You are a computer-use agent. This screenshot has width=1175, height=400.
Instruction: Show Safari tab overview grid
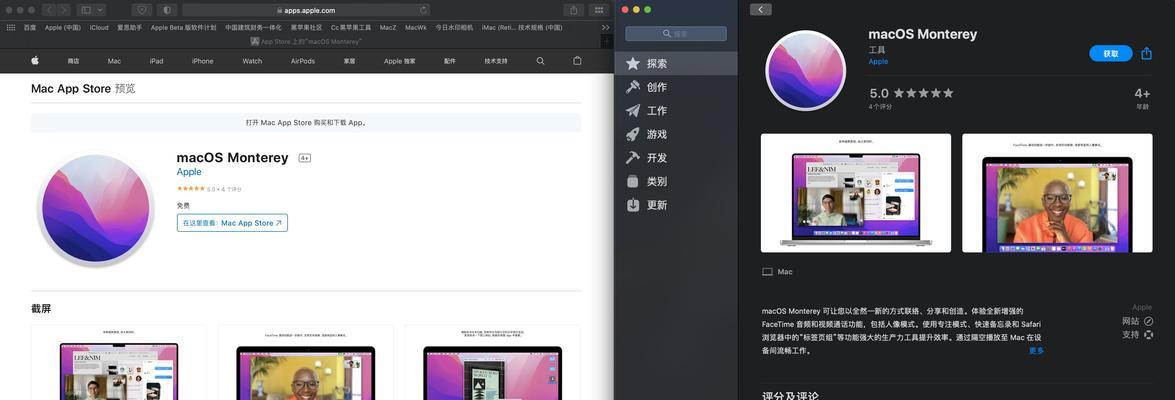(598, 10)
